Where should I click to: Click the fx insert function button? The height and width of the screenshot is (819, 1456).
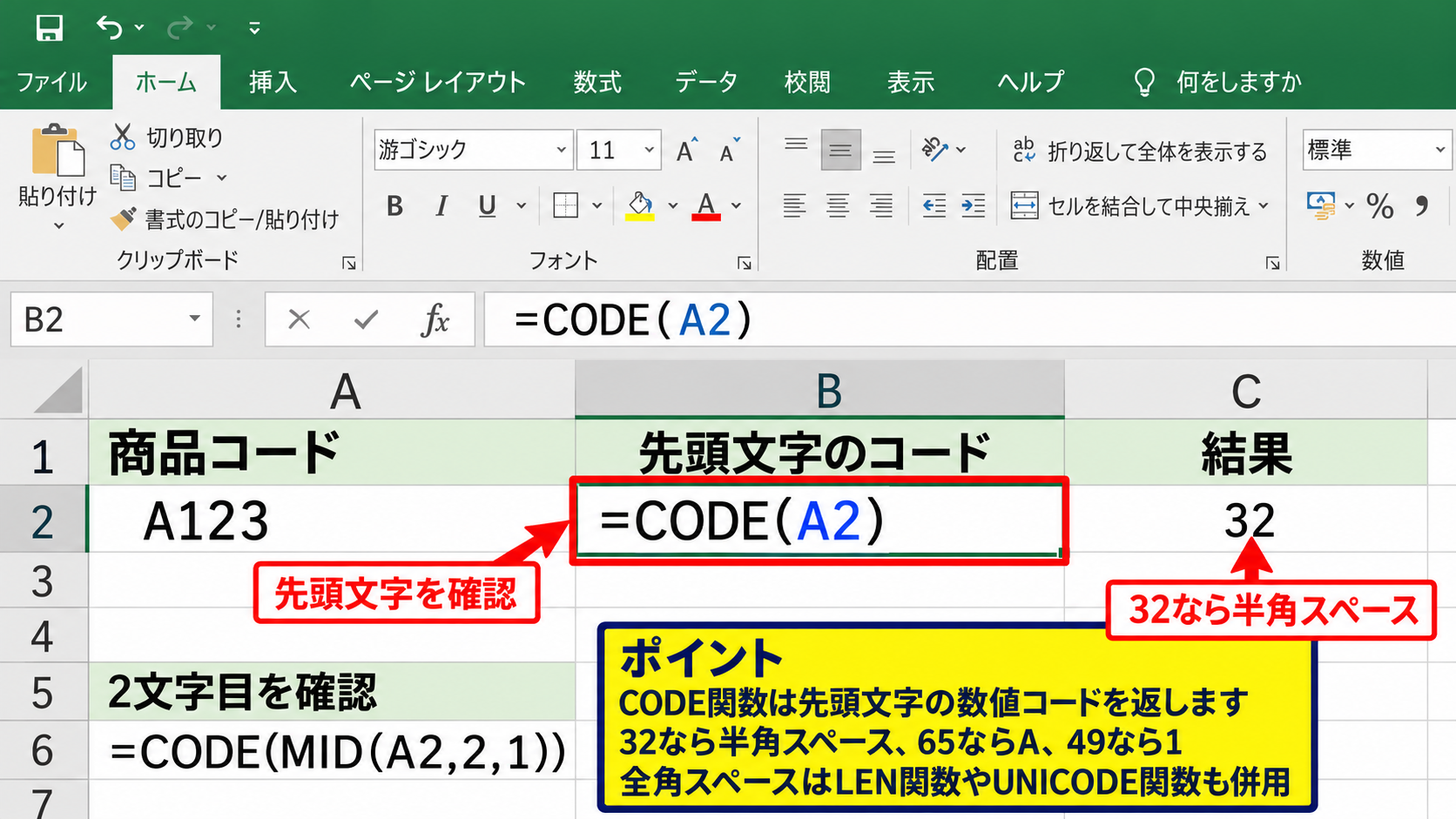[x=435, y=320]
